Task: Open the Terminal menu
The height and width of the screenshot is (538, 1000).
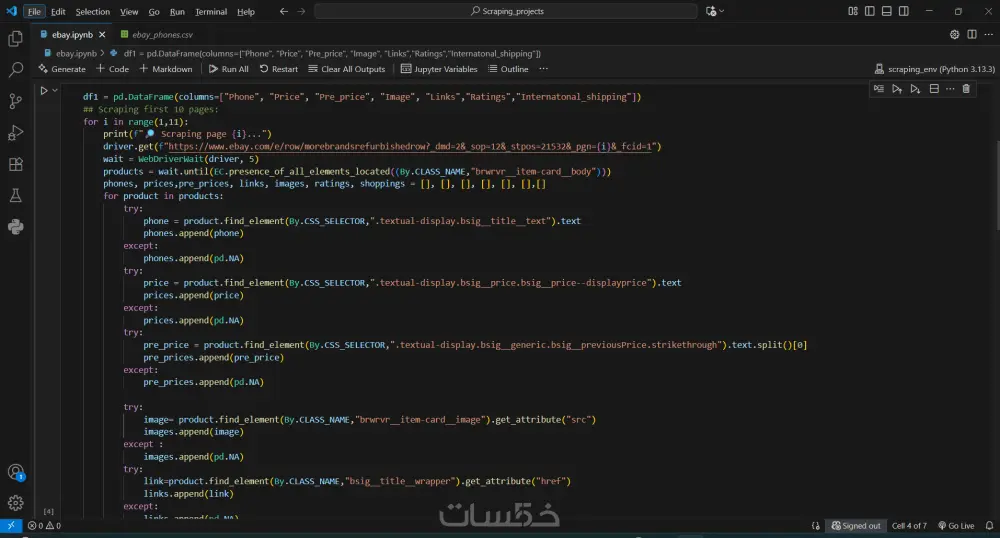Action: point(210,12)
